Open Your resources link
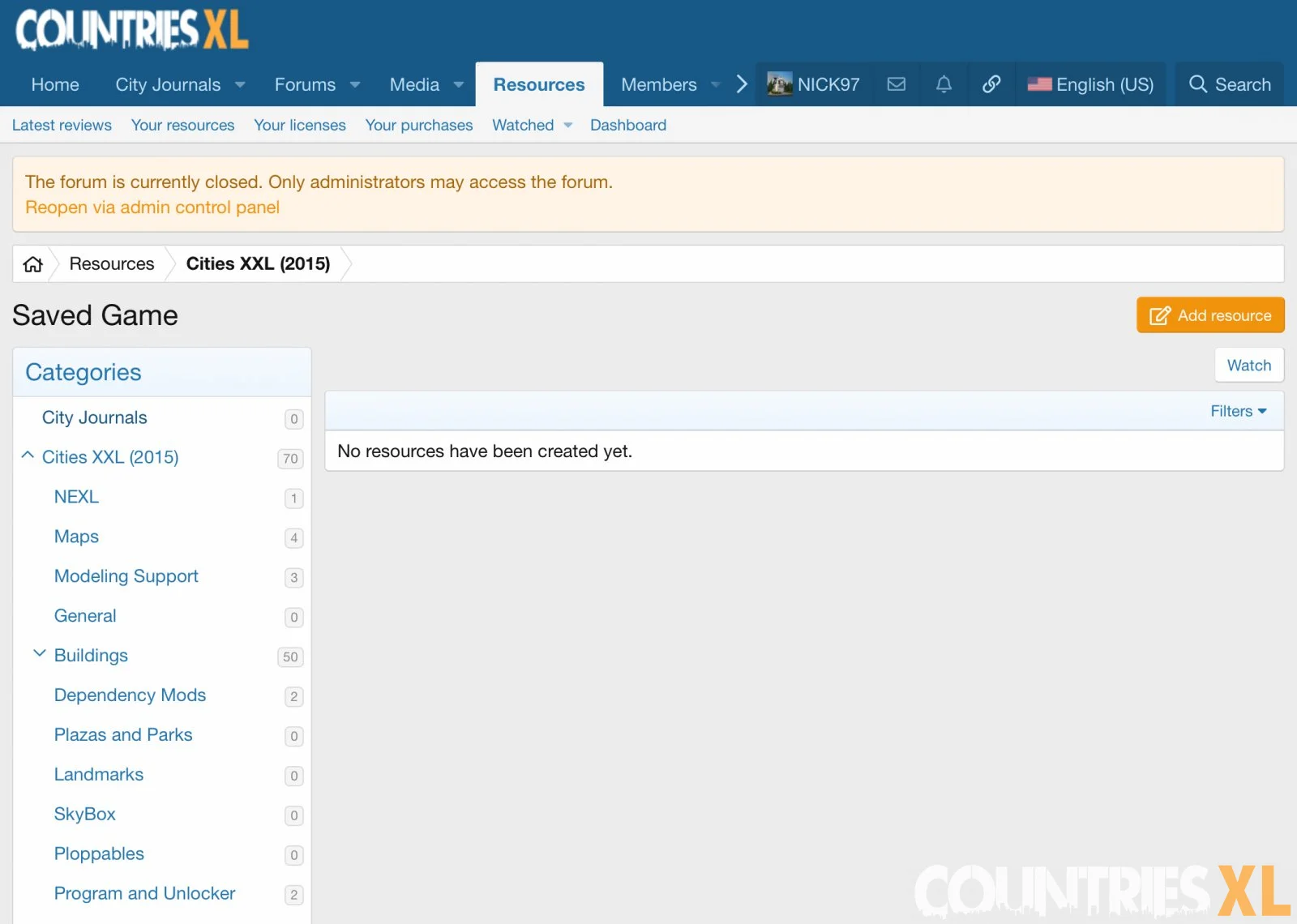 point(182,126)
